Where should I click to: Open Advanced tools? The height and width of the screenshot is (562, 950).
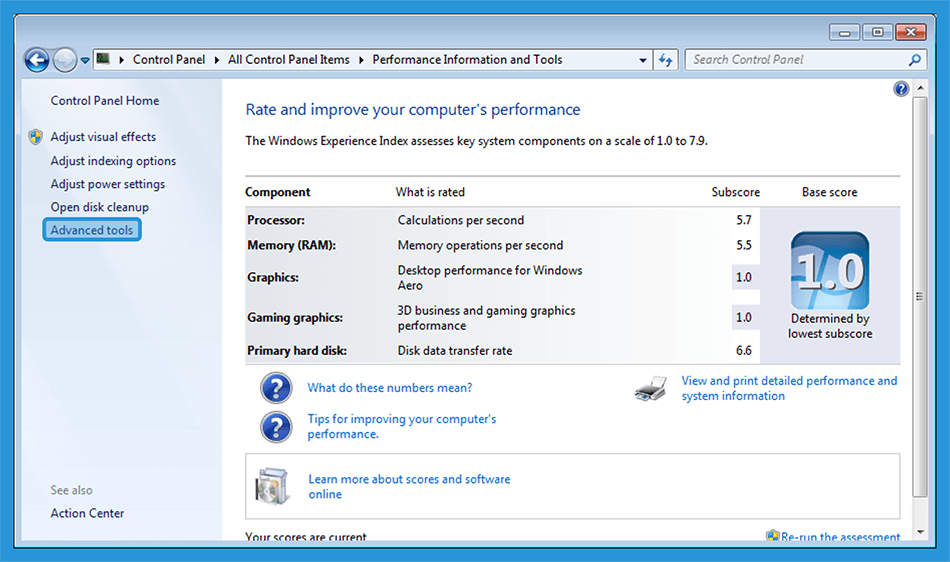[x=91, y=230]
